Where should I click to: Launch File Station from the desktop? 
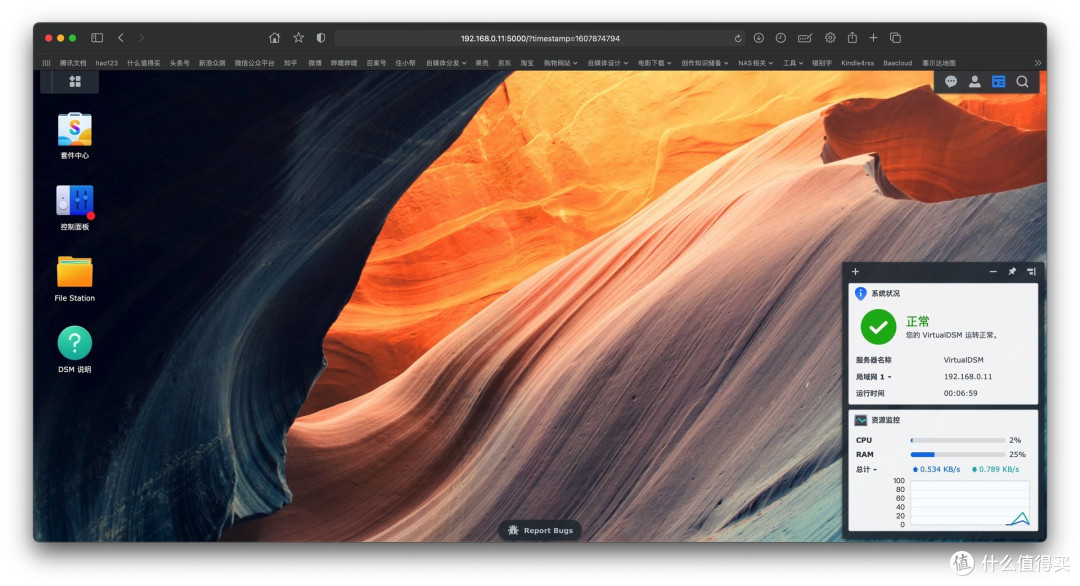[x=74, y=272]
